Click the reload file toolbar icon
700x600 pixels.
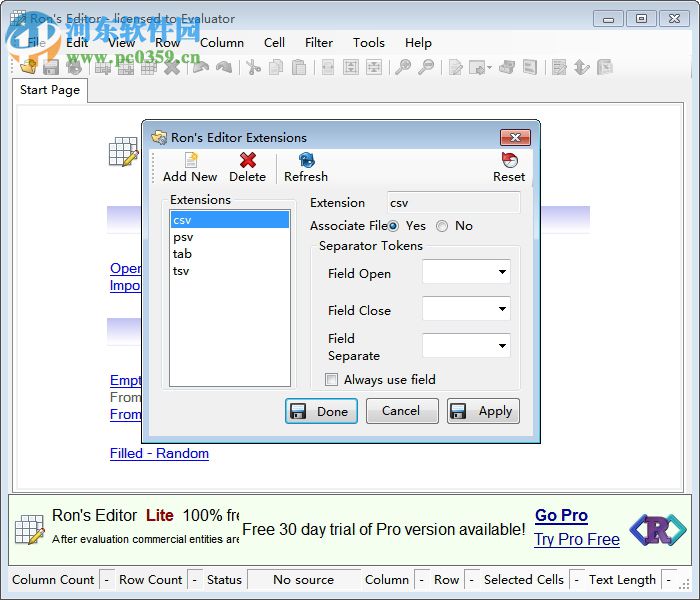point(74,67)
